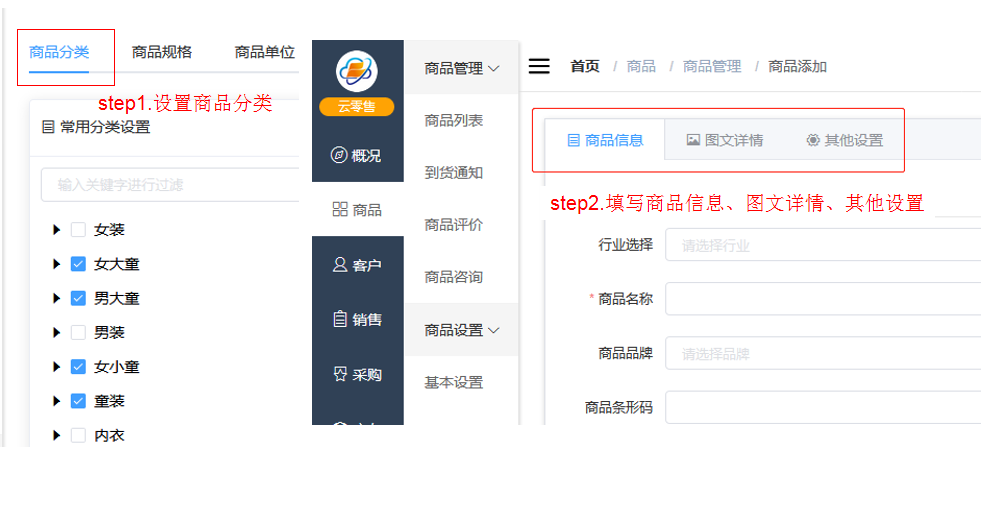
Task: Click the 男装 tree label
Action: (x=109, y=332)
